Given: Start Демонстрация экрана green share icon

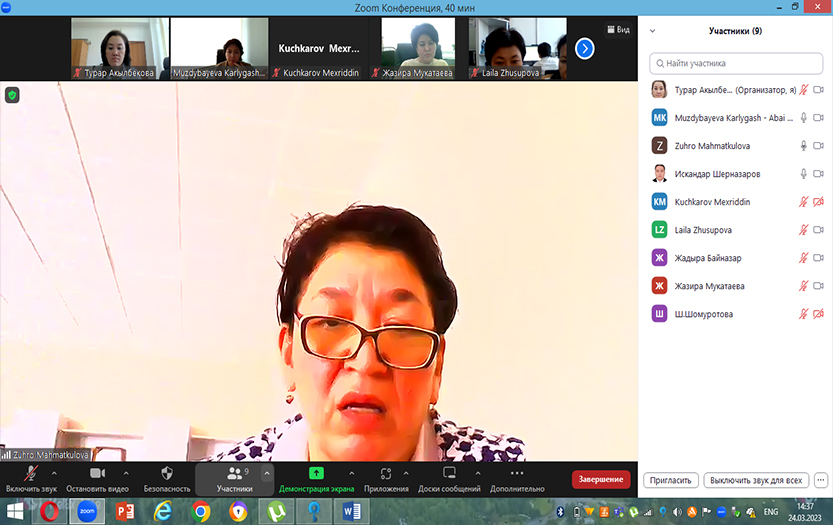Looking at the screenshot, I should [316, 473].
